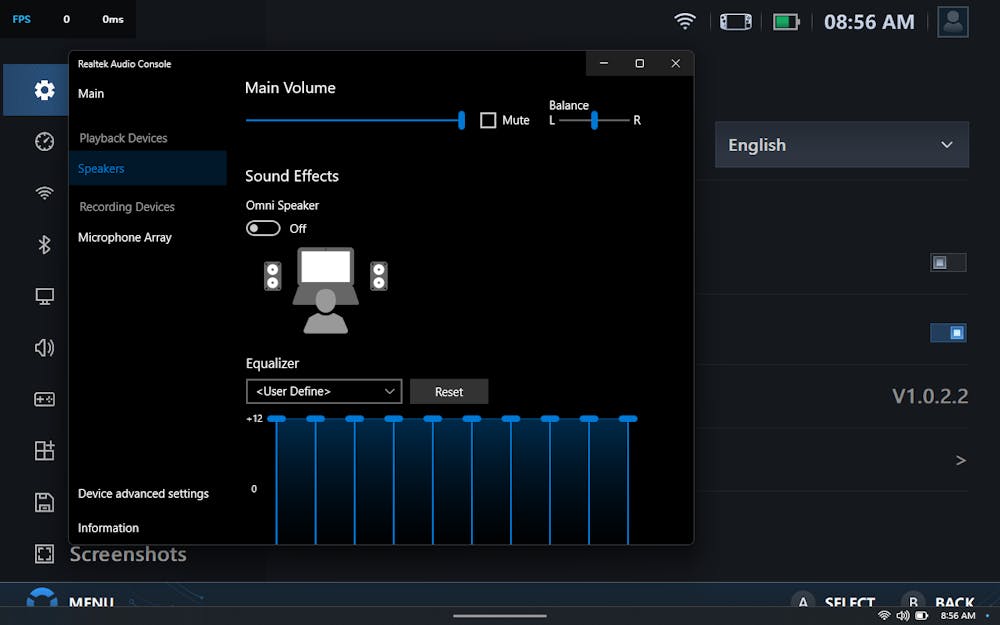1000x625 pixels.
Task: Click the audio speaker sidebar icon
Action: point(44,348)
